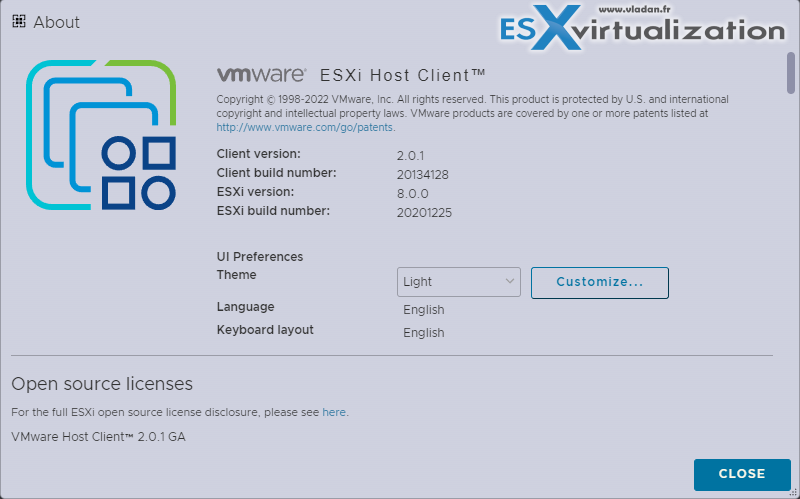Click the Keyboard layout value English
This screenshot has width=800, height=499.
(423, 333)
